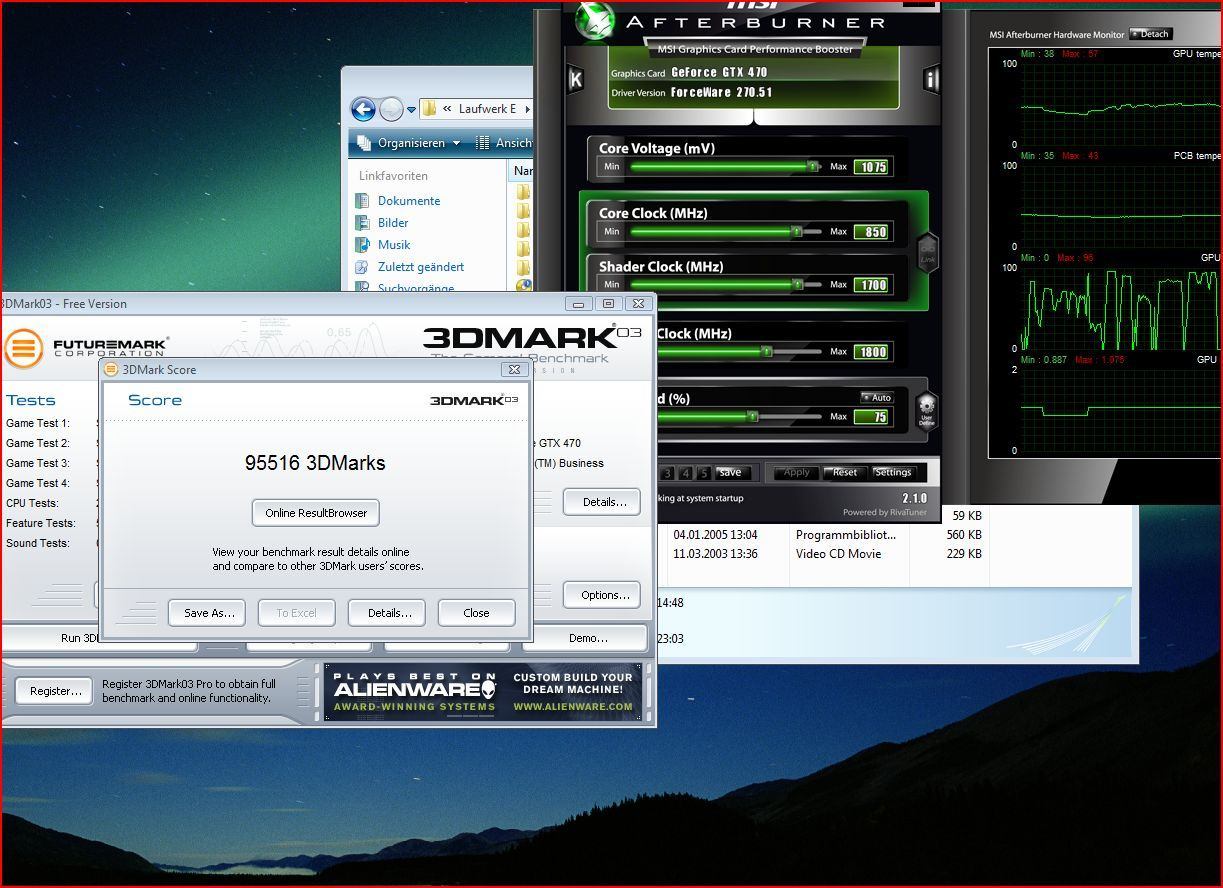Click Save As in the score dialog
The width and height of the screenshot is (1223, 888).
pos(209,613)
